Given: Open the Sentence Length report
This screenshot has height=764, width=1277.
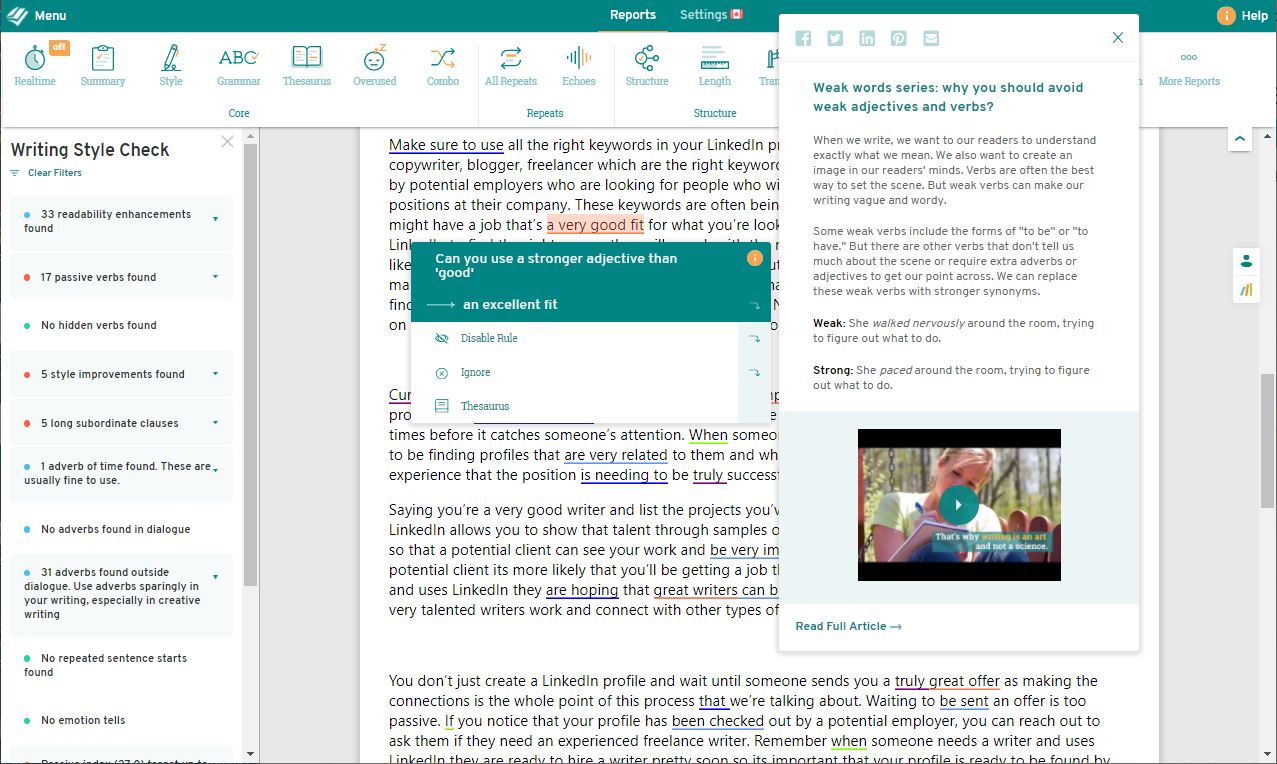Looking at the screenshot, I should click(x=714, y=65).
